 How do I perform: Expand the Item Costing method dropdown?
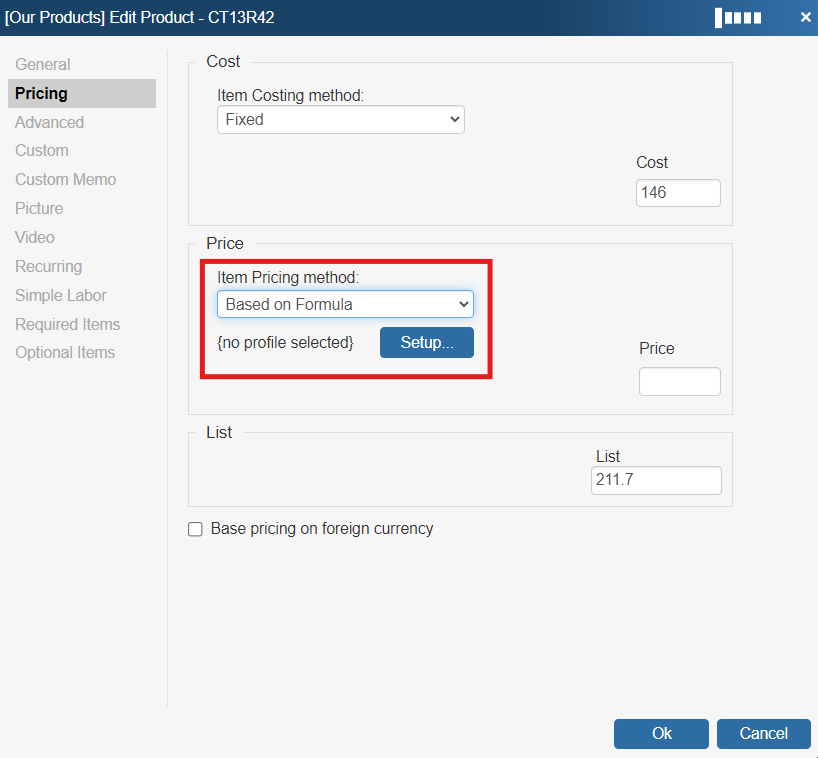click(340, 119)
